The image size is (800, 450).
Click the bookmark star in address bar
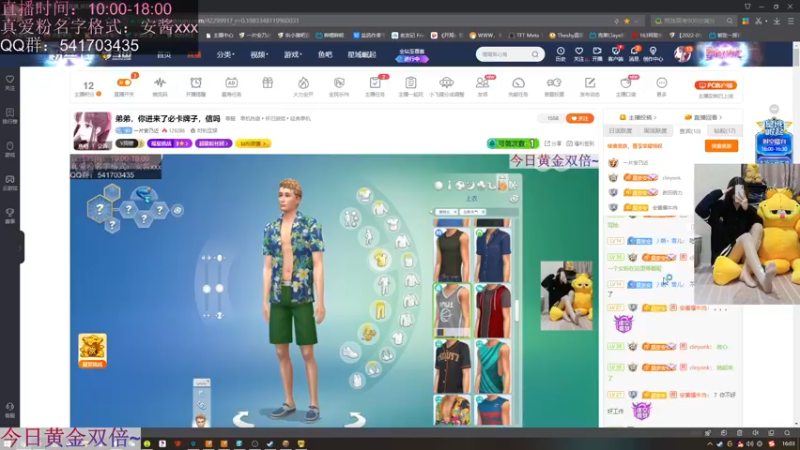(x=627, y=21)
